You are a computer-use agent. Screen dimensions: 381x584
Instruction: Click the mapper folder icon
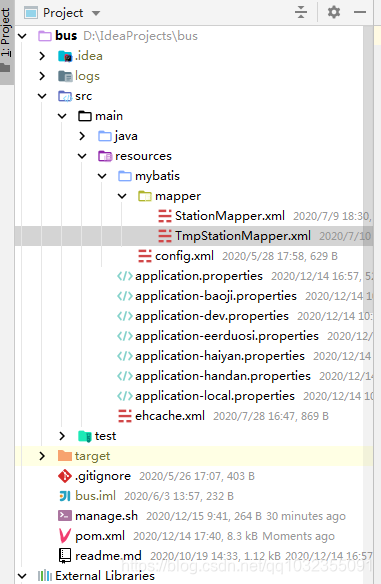tap(145, 196)
